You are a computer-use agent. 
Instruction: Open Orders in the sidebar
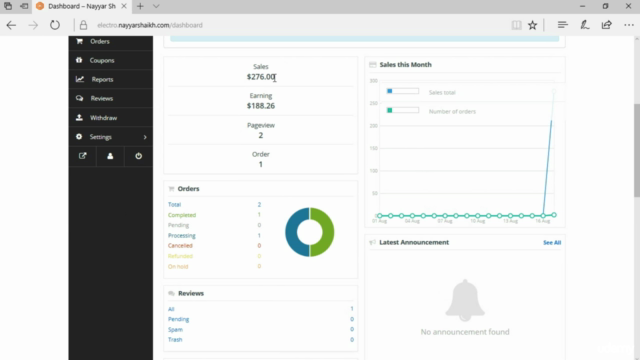tap(111, 41)
